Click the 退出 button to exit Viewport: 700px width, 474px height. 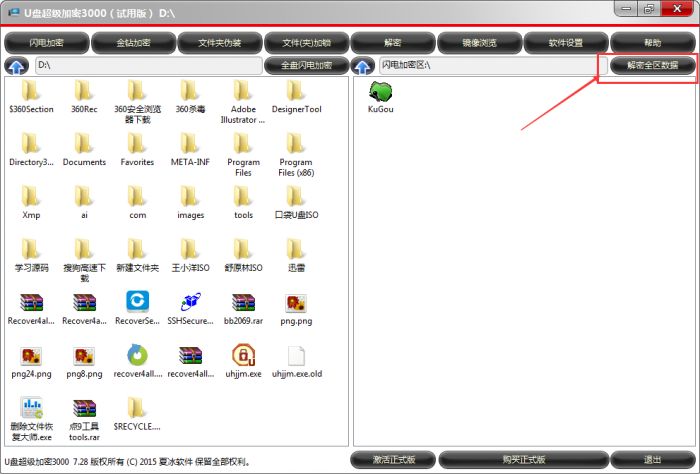652,460
